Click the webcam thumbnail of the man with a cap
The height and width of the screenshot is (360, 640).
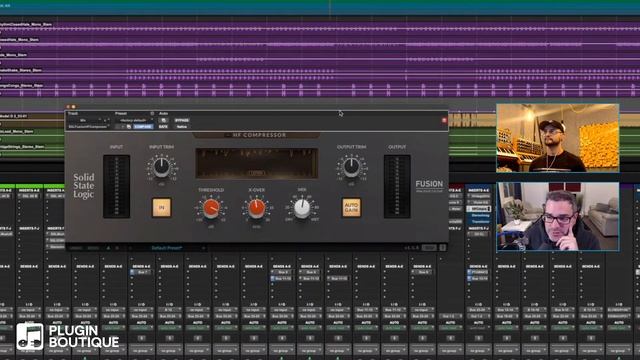click(x=558, y=138)
